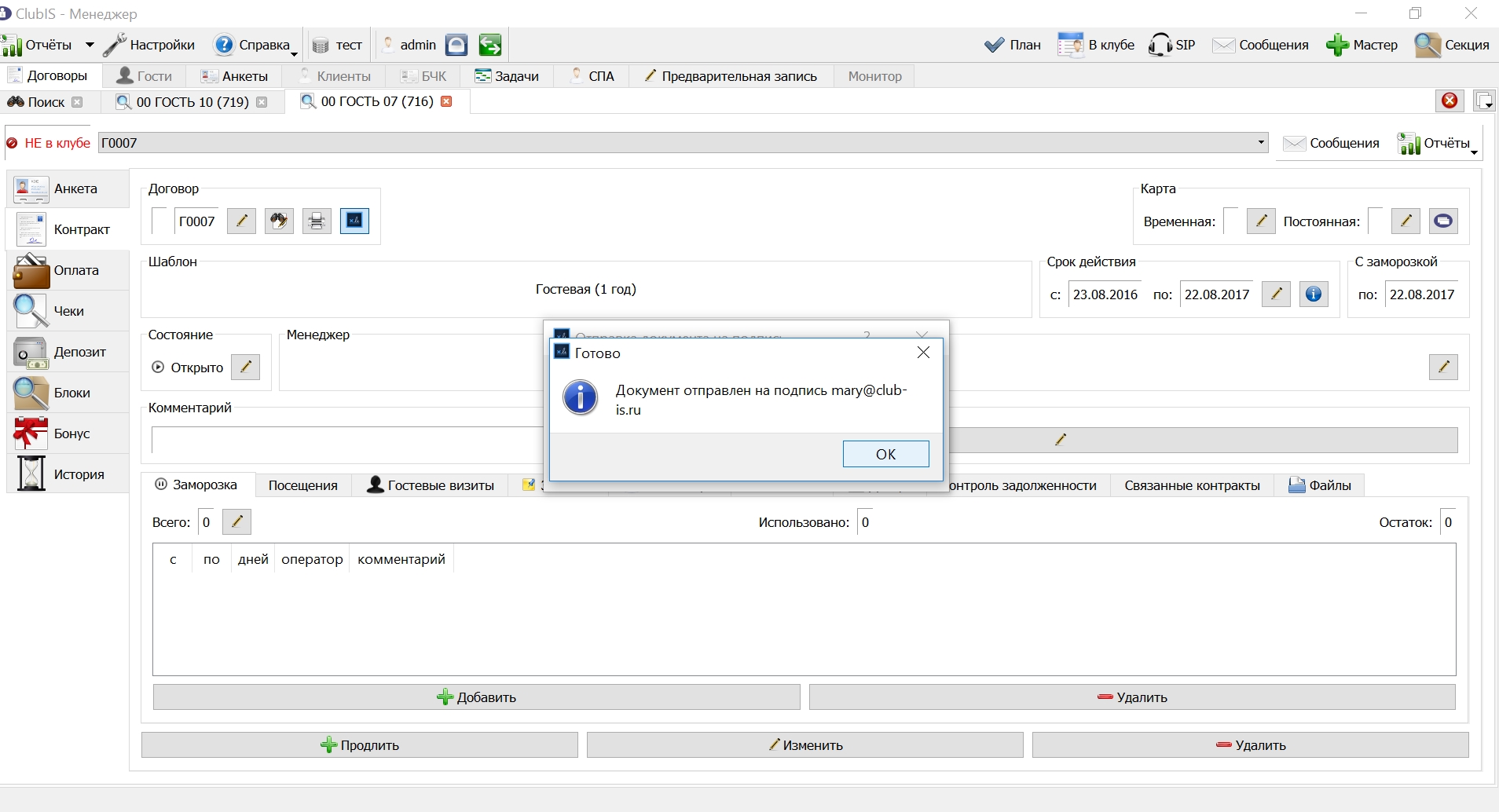Click the binoculars search icon beside contract Г0007
Viewport: 1499px width, 812px height.
pyautogui.click(x=279, y=221)
